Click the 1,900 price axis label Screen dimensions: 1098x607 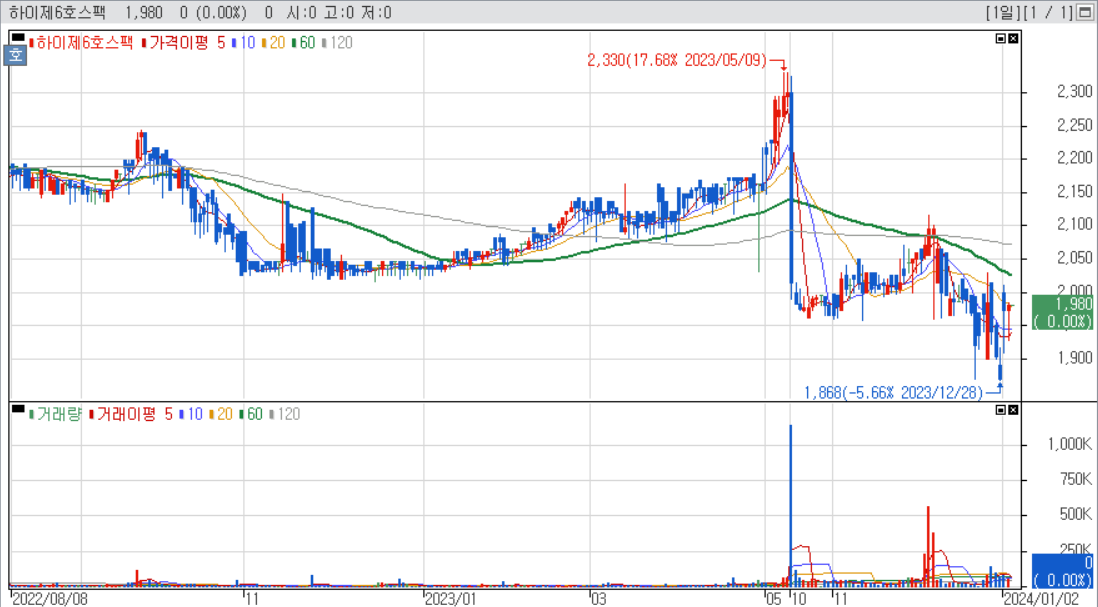[x=1074, y=358]
